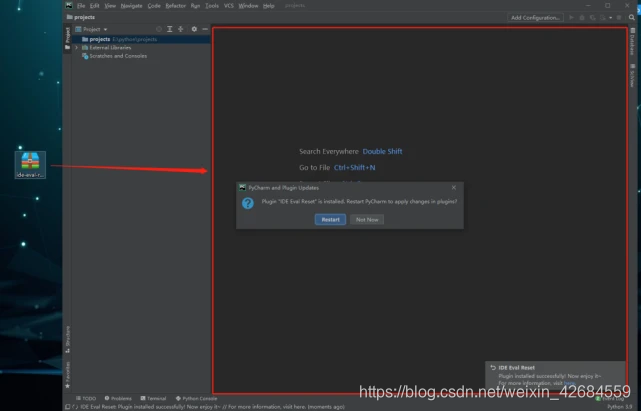
Task: Toggle the Project side tab
Action: [67, 39]
